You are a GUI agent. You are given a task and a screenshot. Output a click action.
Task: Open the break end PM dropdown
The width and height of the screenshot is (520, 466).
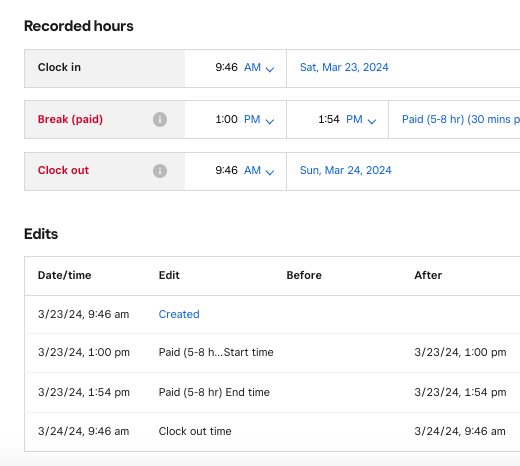(x=361, y=120)
